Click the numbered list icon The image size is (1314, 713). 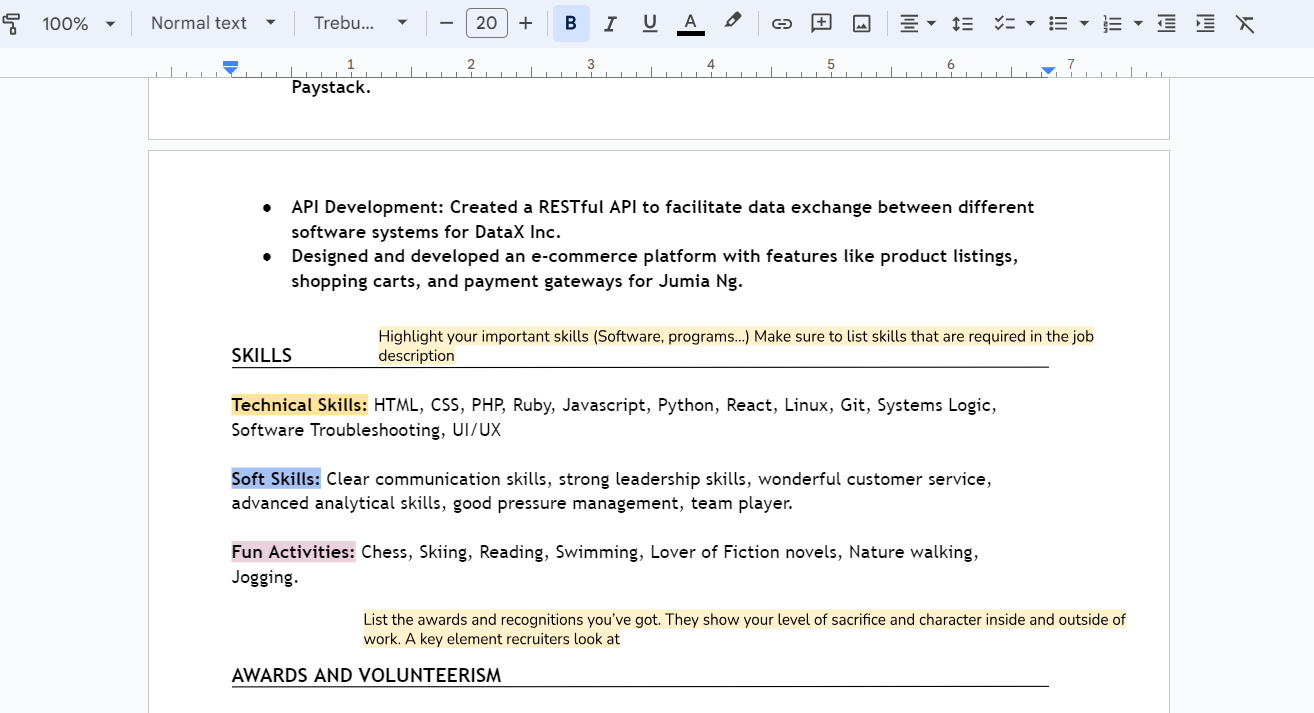tap(1112, 23)
